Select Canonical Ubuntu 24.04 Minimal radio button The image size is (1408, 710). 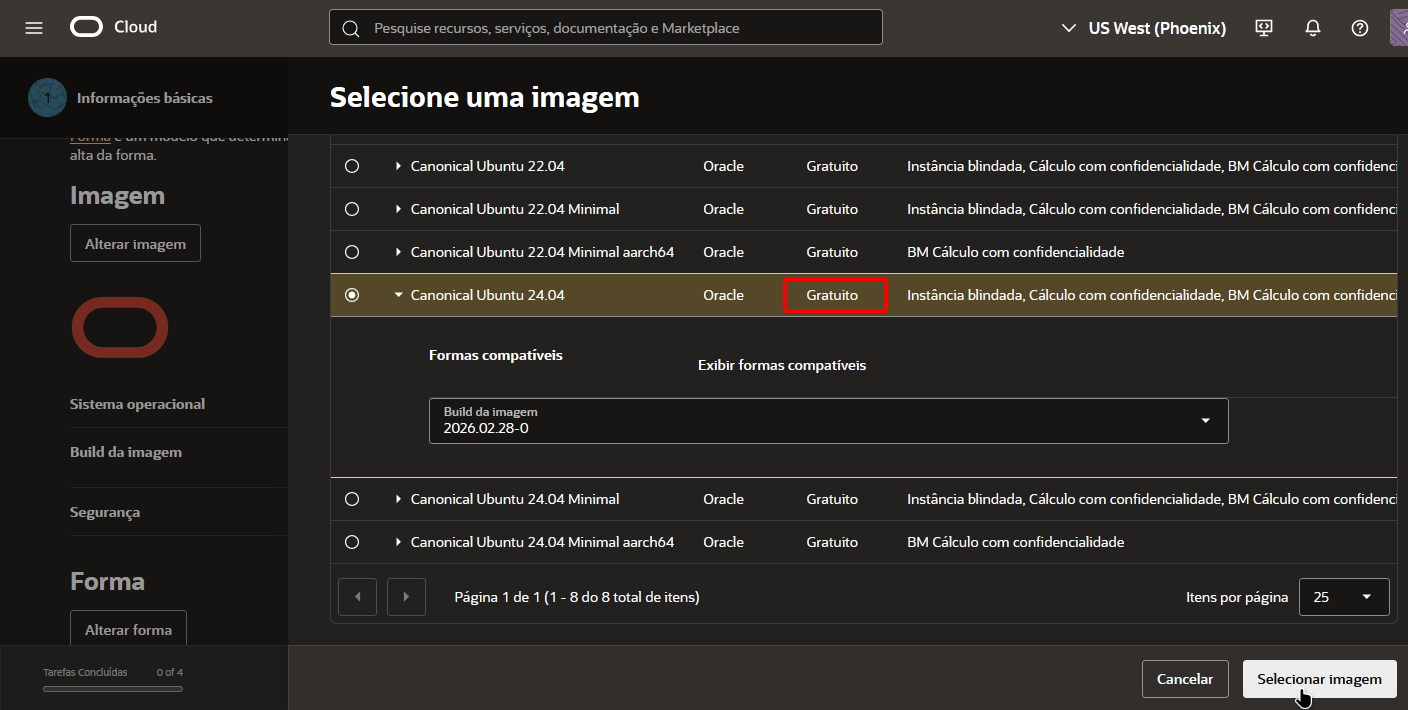pos(352,498)
